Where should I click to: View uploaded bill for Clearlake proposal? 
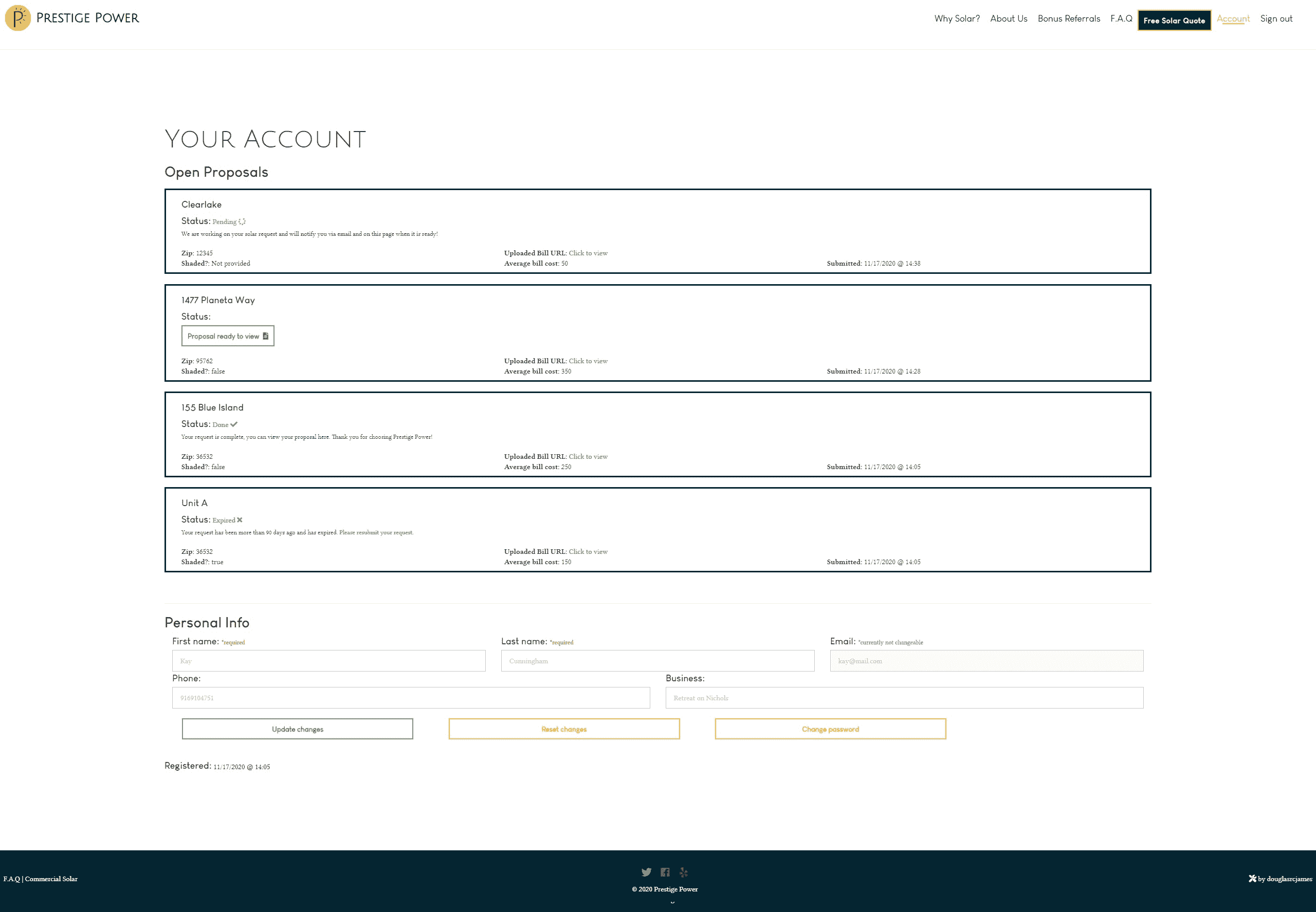(x=588, y=253)
